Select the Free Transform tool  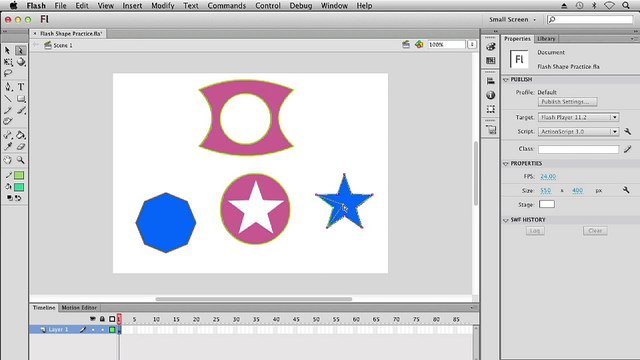7,62
